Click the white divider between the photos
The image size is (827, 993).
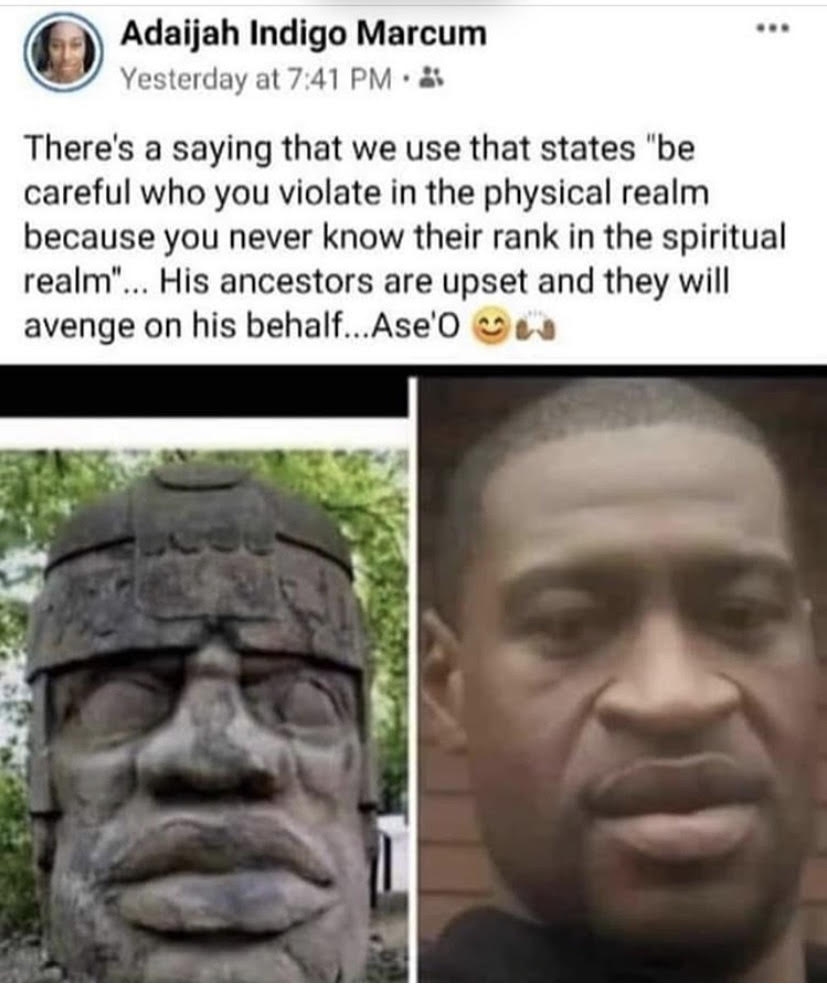412,679
